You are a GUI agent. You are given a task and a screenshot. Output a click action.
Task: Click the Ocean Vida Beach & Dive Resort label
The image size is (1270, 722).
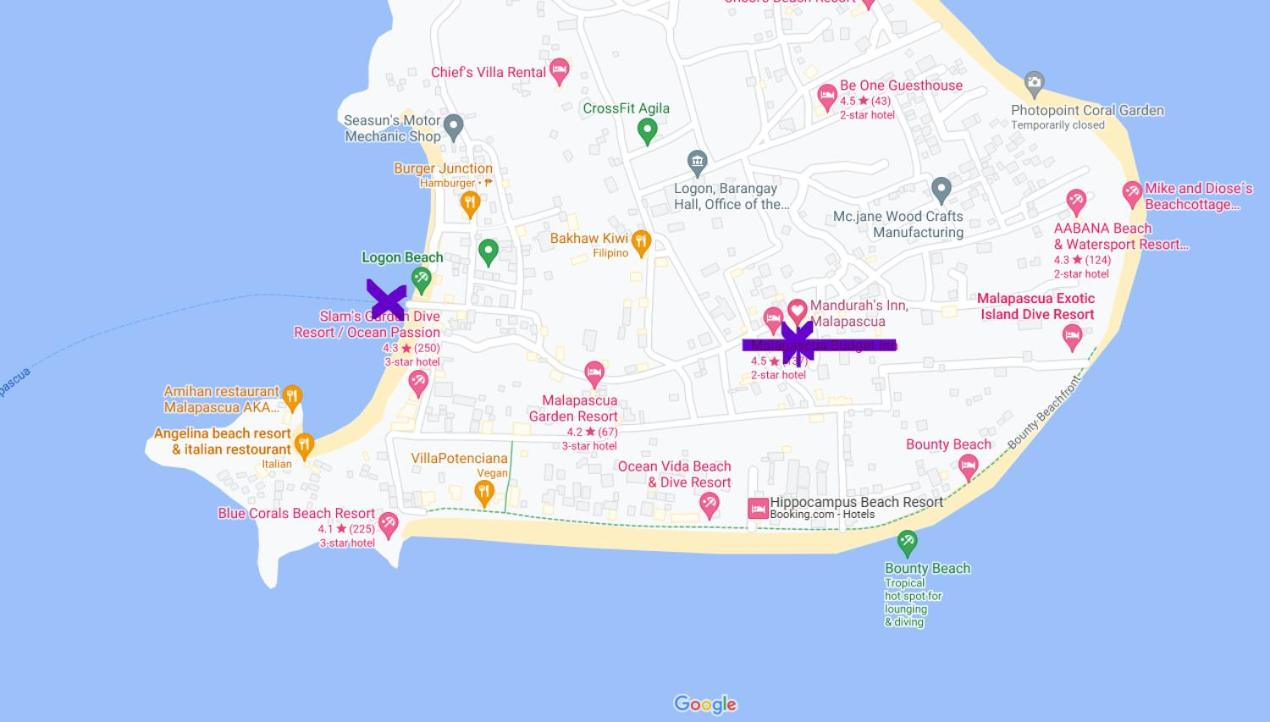tap(674, 474)
